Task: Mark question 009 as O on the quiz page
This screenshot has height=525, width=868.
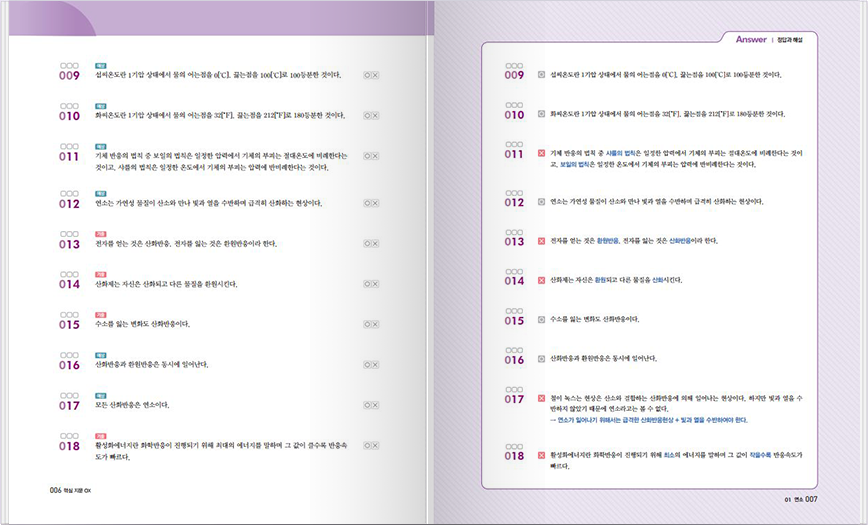Action: tap(367, 75)
